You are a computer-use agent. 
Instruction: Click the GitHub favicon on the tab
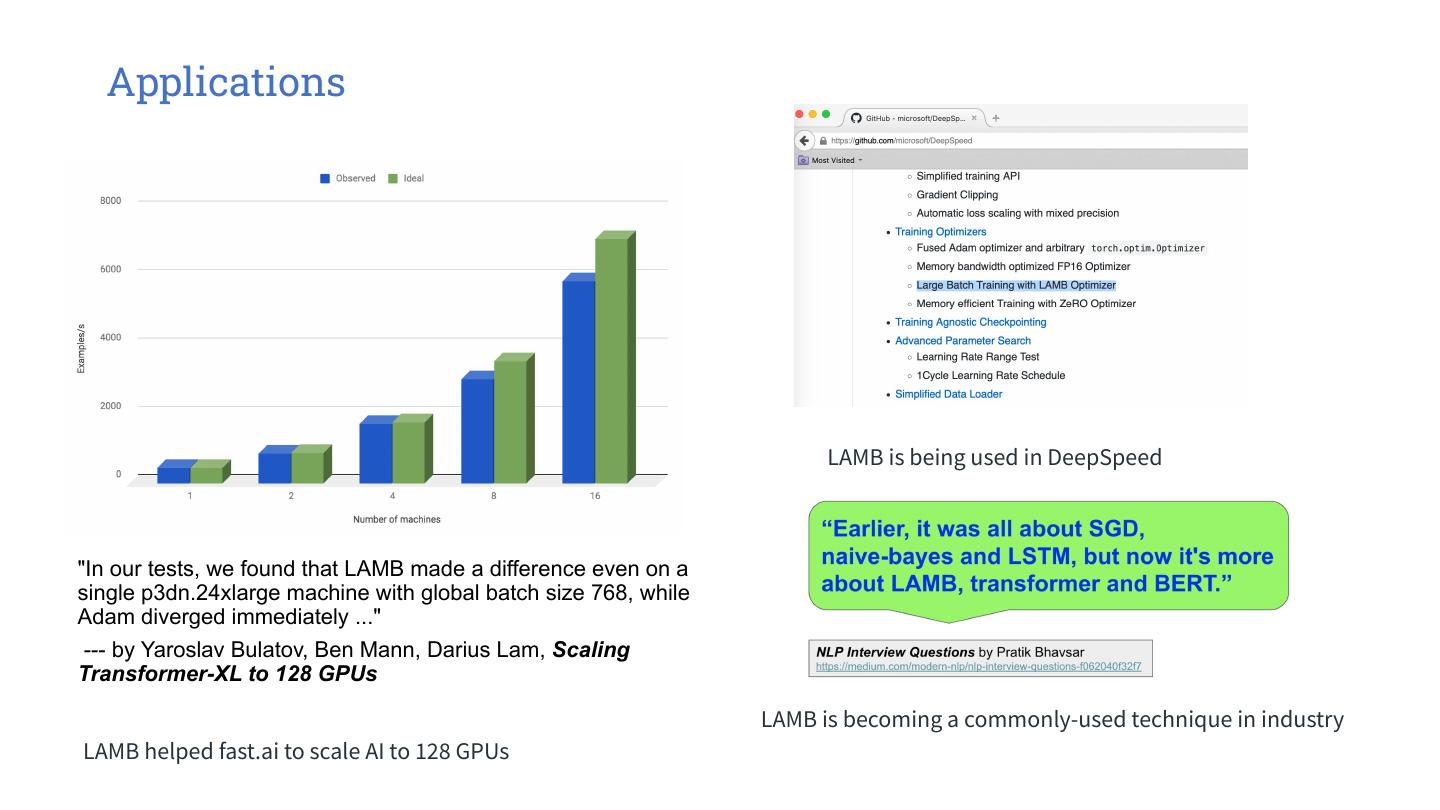click(856, 118)
